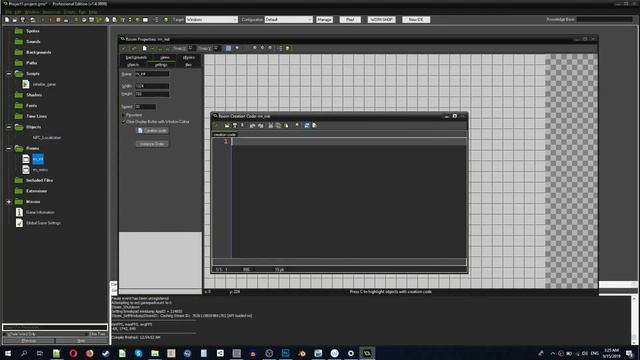Open Firefox from the taskbar
Screen dimensions: 640x360
click(x=89, y=353)
